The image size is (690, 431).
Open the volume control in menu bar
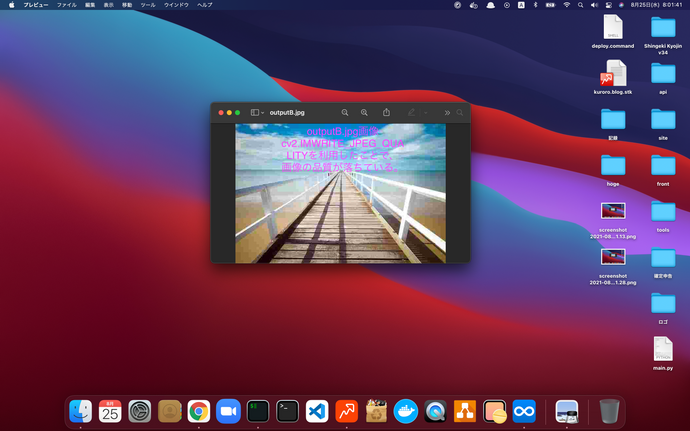[x=594, y=5]
